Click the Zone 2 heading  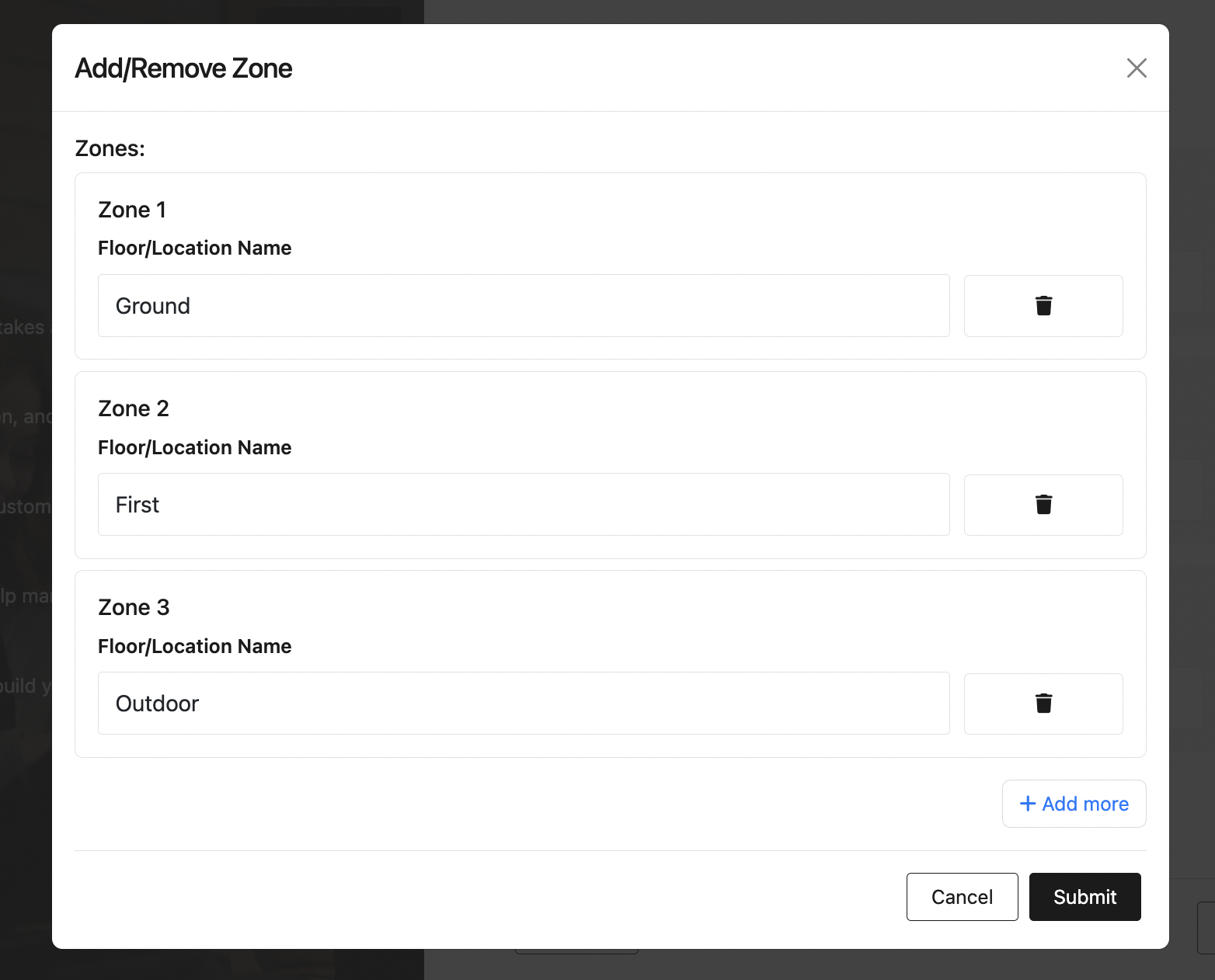pos(134,408)
